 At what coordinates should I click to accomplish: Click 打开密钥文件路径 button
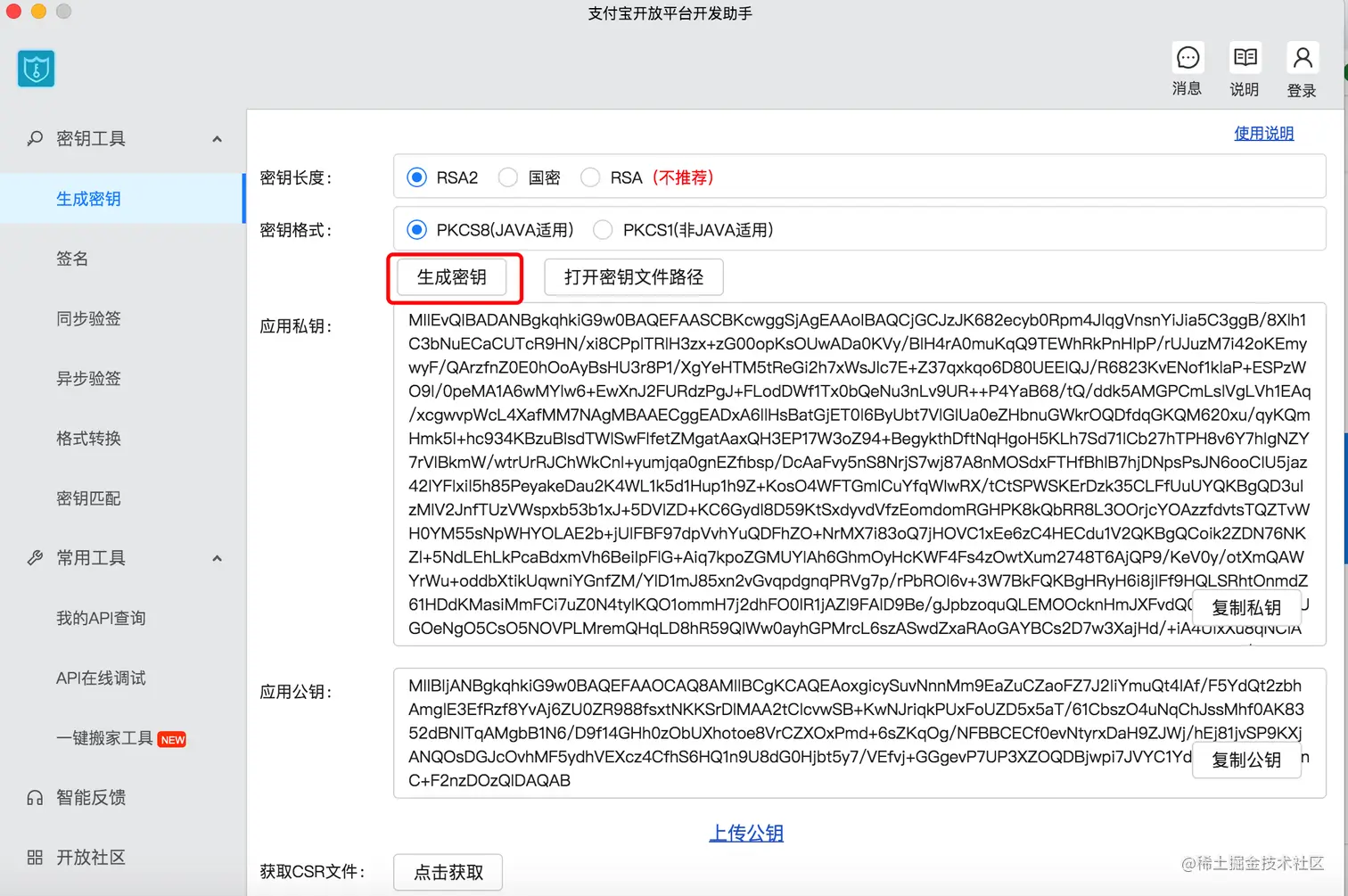[x=634, y=277]
